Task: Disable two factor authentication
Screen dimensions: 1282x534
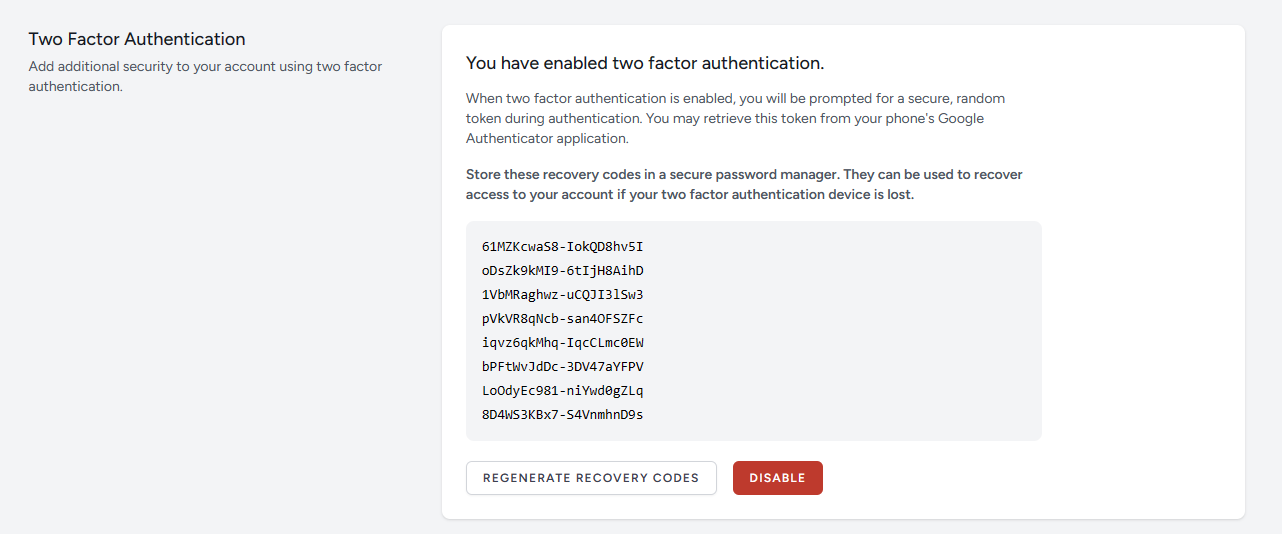Action: 777,478
